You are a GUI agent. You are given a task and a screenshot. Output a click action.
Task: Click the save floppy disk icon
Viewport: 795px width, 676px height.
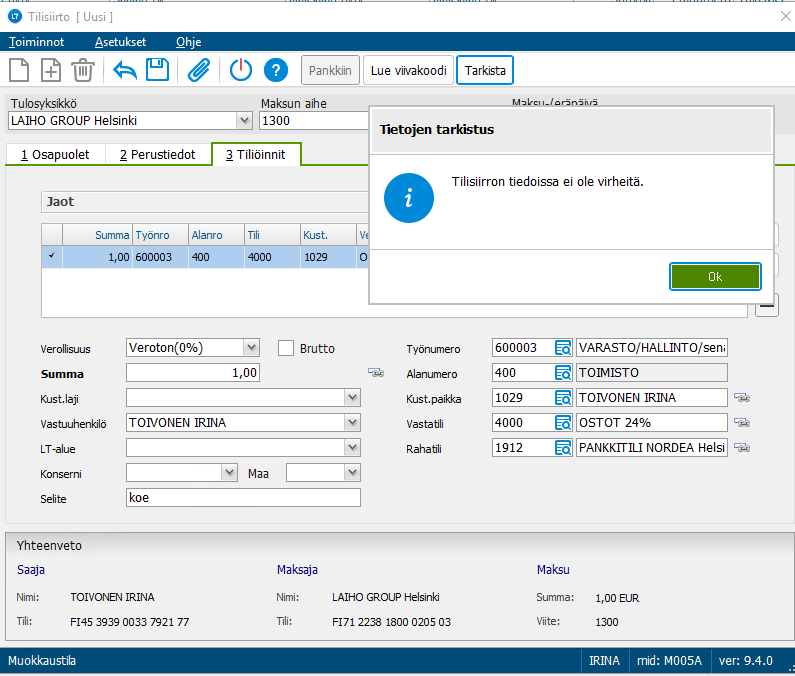(158, 69)
